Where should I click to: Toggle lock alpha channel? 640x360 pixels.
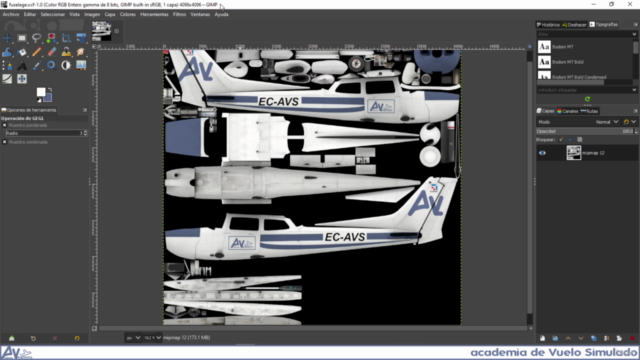click(580, 140)
